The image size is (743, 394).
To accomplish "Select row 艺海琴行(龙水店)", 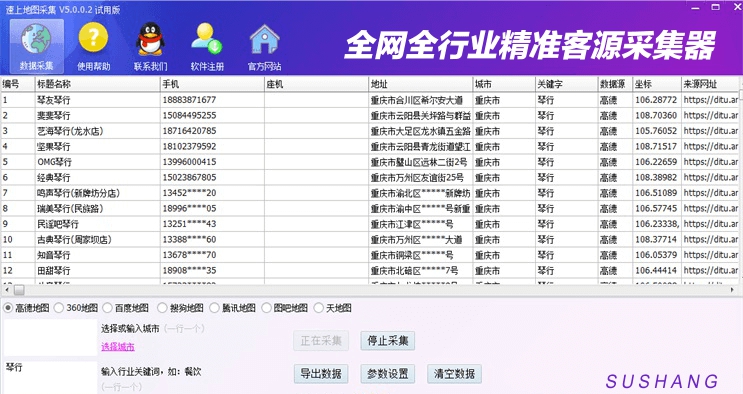I will (x=370, y=131).
